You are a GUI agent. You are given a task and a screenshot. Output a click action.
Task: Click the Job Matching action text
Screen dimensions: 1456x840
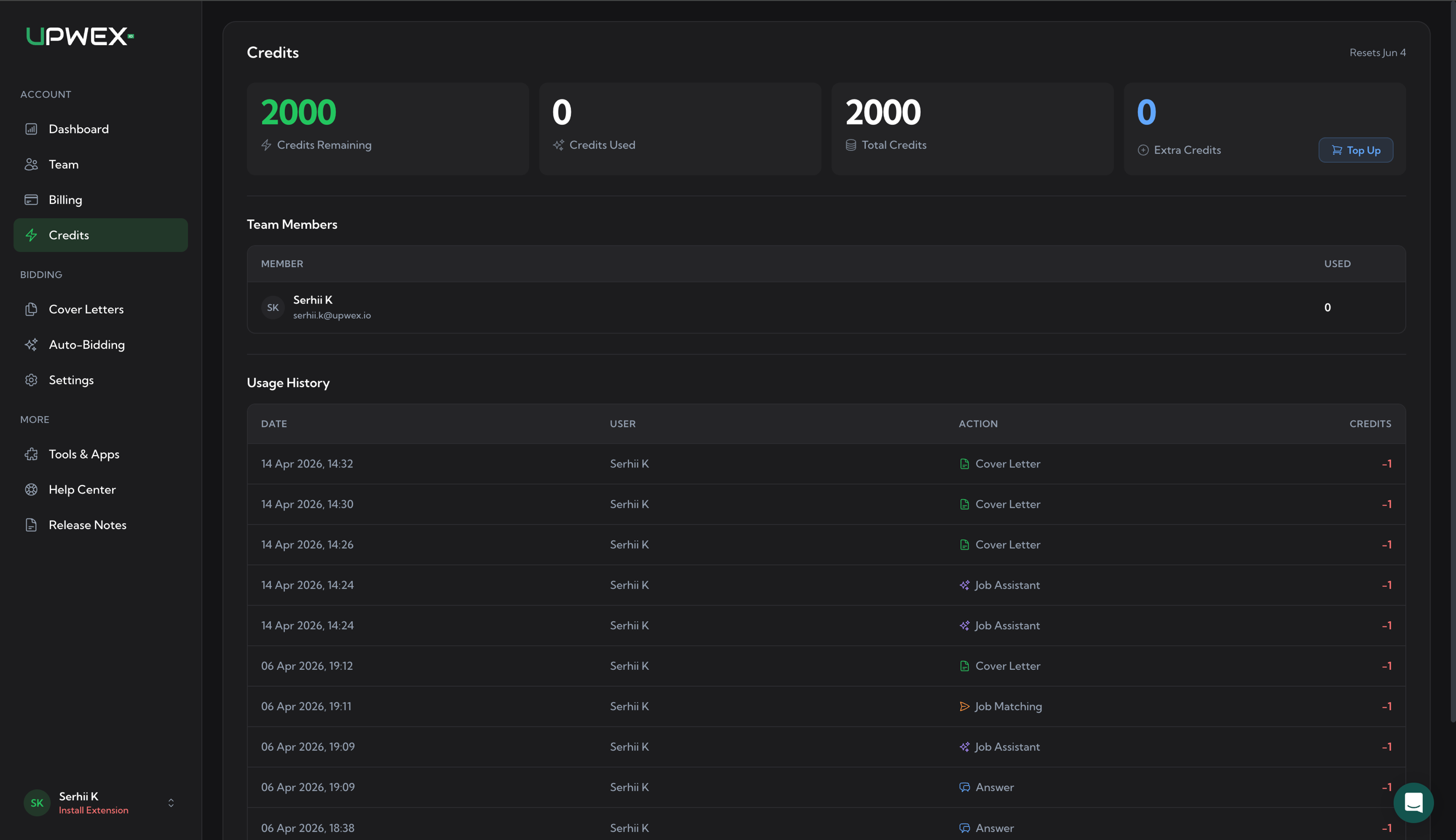(x=1008, y=706)
